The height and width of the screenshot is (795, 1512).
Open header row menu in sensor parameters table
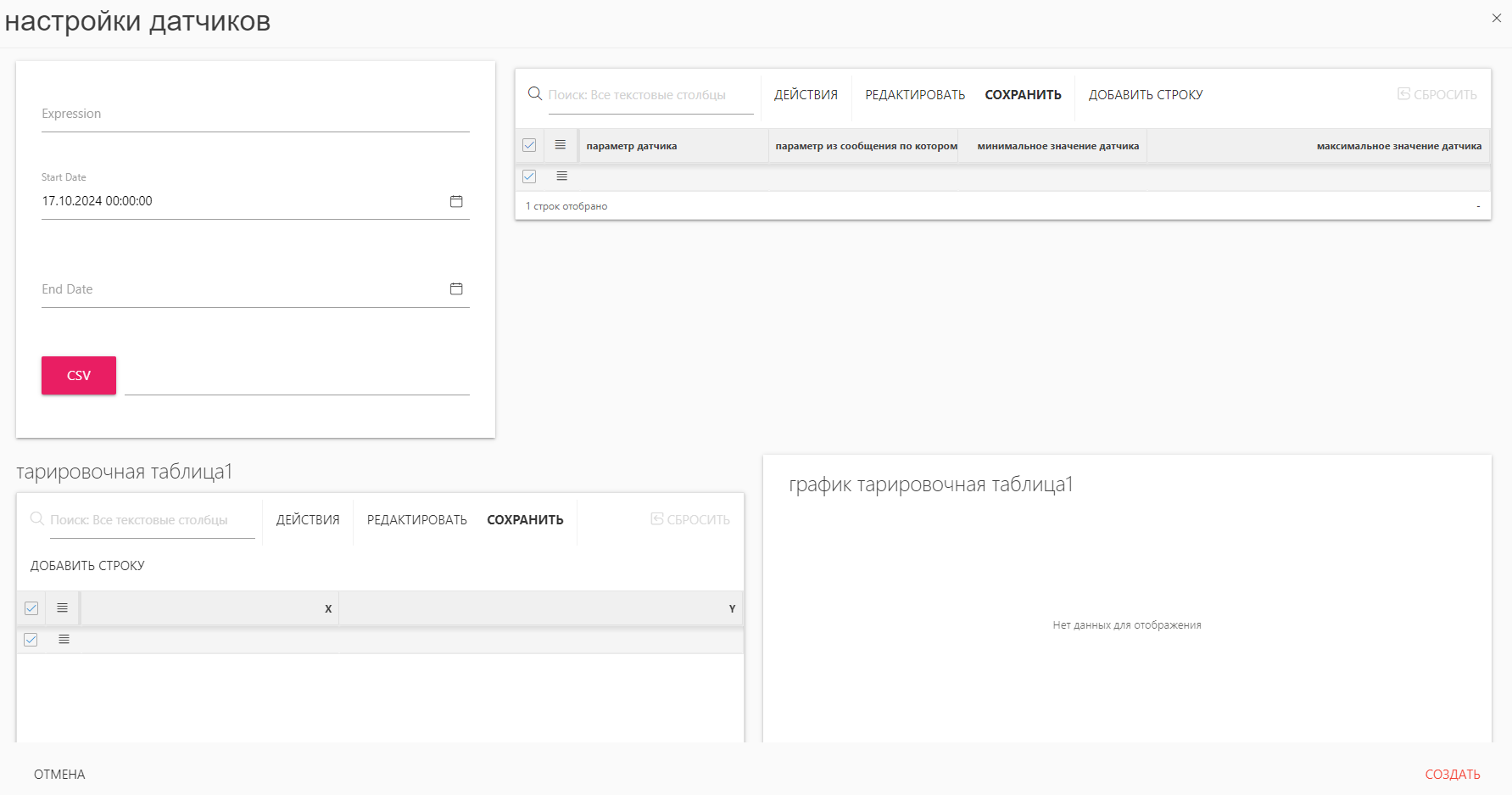(x=561, y=145)
